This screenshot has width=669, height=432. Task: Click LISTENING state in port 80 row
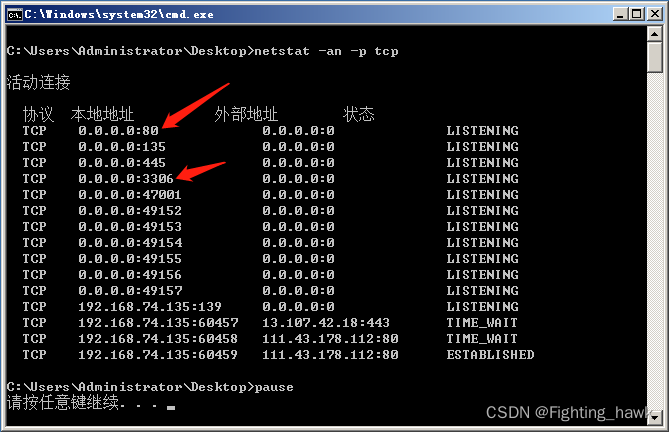483,130
